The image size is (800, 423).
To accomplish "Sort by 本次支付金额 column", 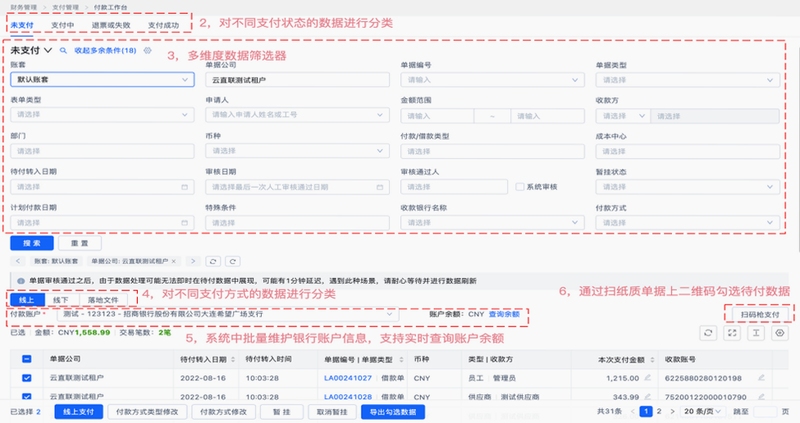I will [x=652, y=360].
